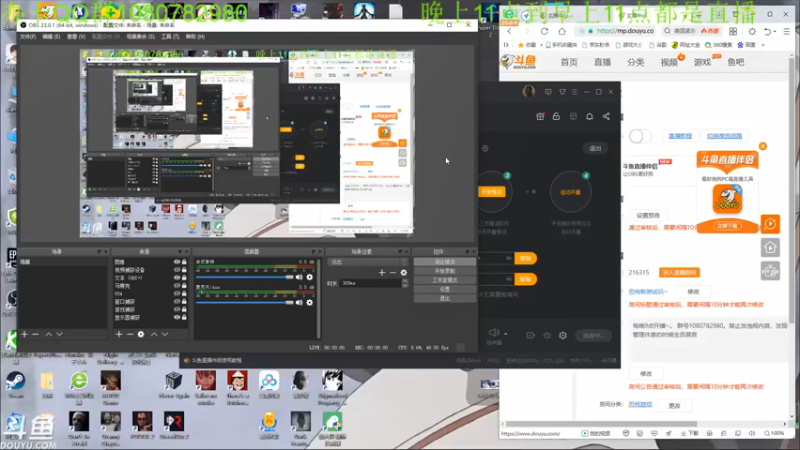This screenshot has height=450, width=800.
Task: Remove the selected scene with the minus icon
Action: (x=35, y=334)
